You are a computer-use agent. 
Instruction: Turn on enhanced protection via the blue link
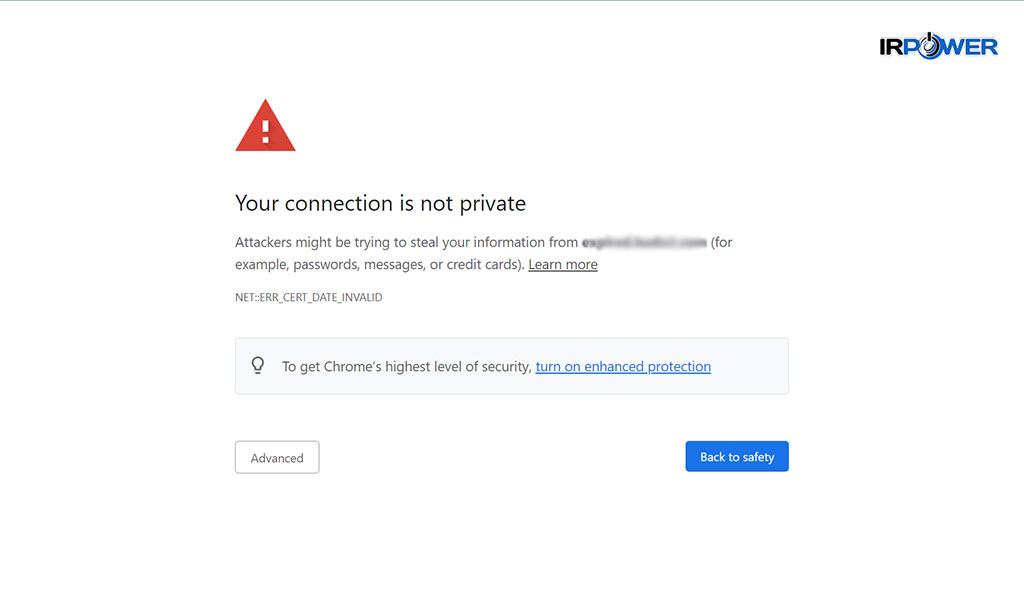click(623, 366)
